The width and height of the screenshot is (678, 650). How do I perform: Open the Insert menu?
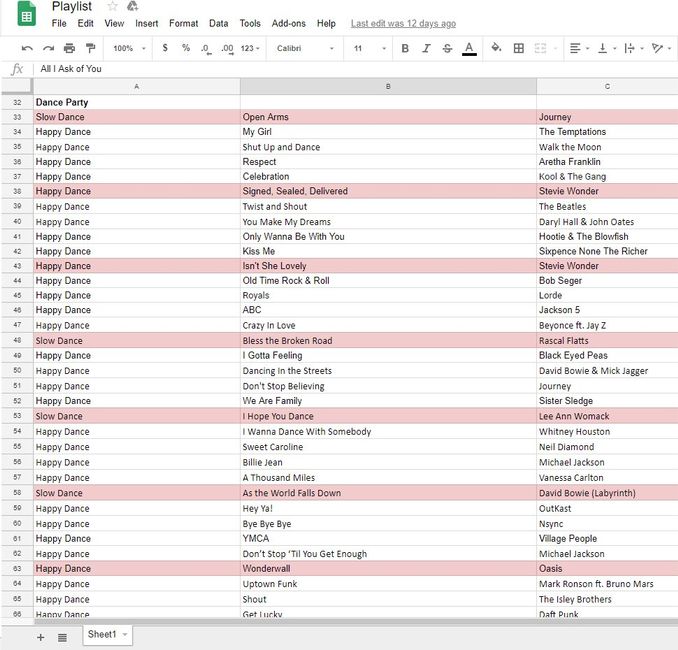coord(146,23)
